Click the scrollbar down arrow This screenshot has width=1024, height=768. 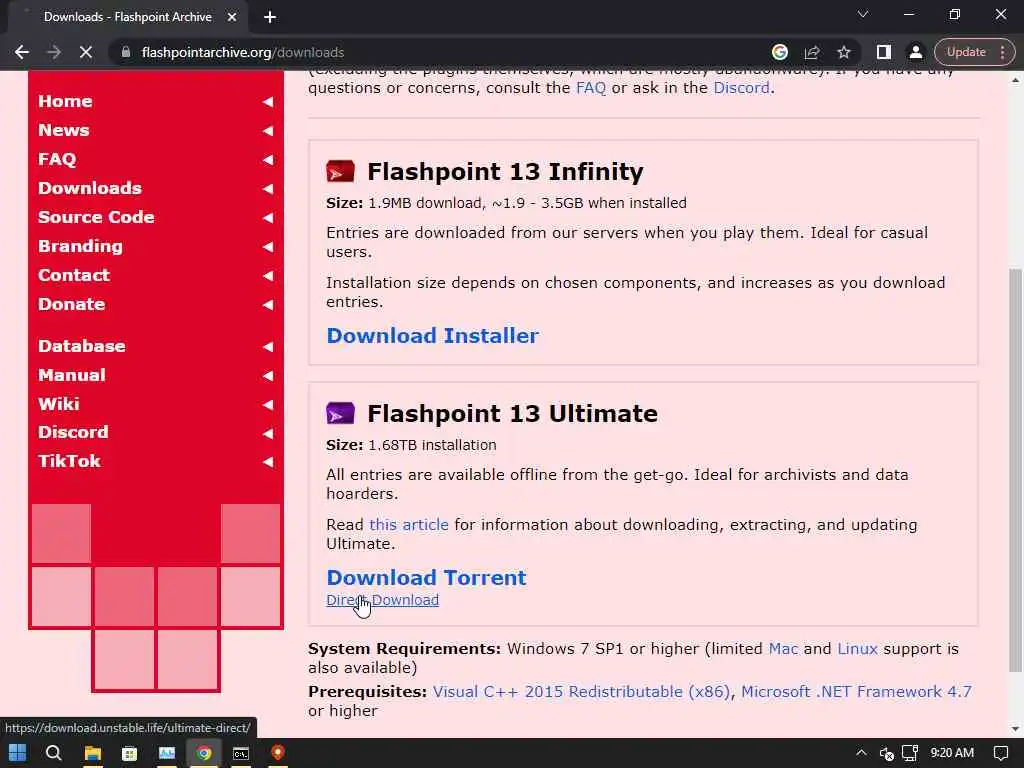[x=1015, y=728]
